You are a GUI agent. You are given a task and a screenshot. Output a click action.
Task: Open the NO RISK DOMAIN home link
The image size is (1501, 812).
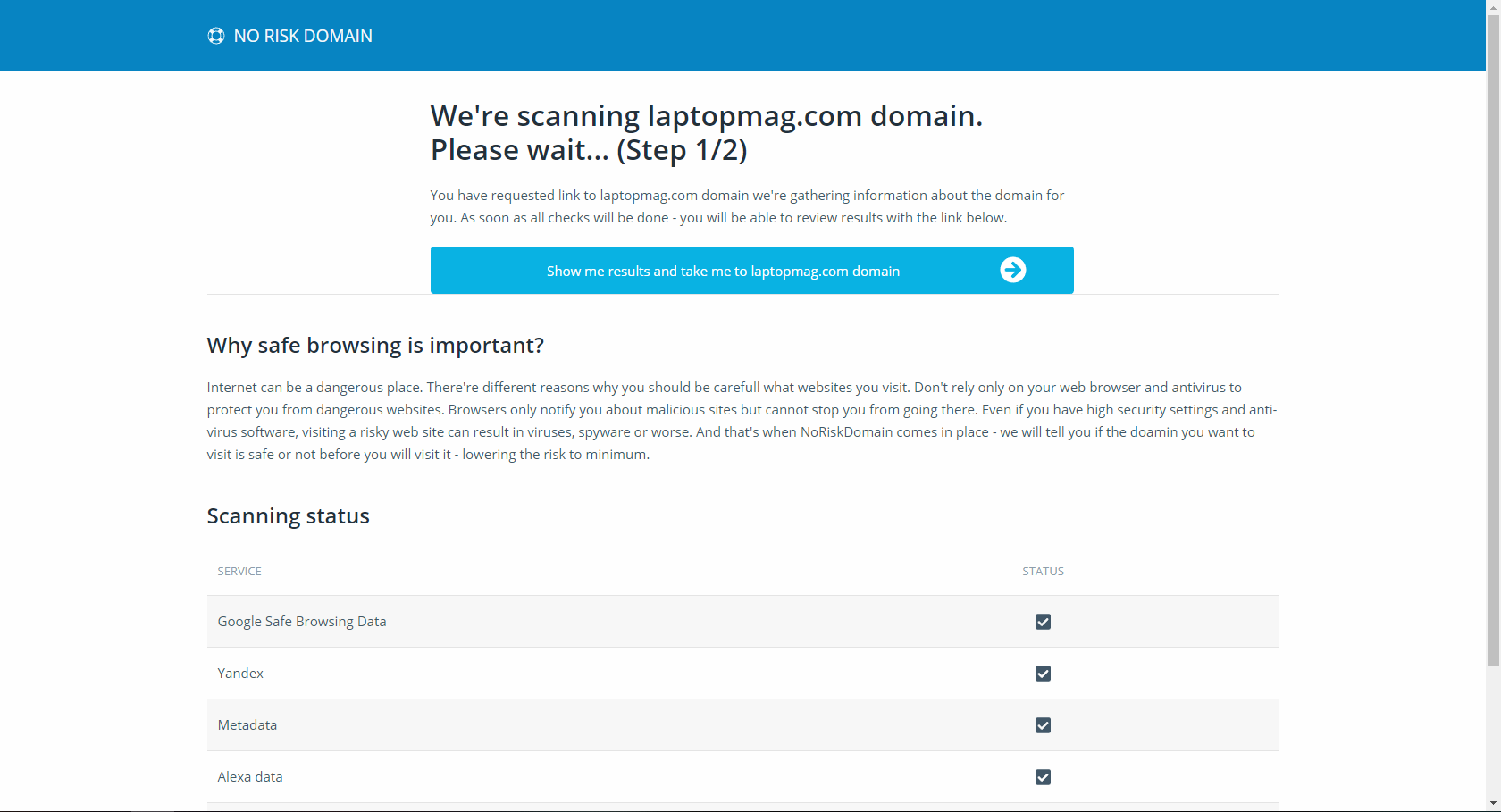[290, 36]
